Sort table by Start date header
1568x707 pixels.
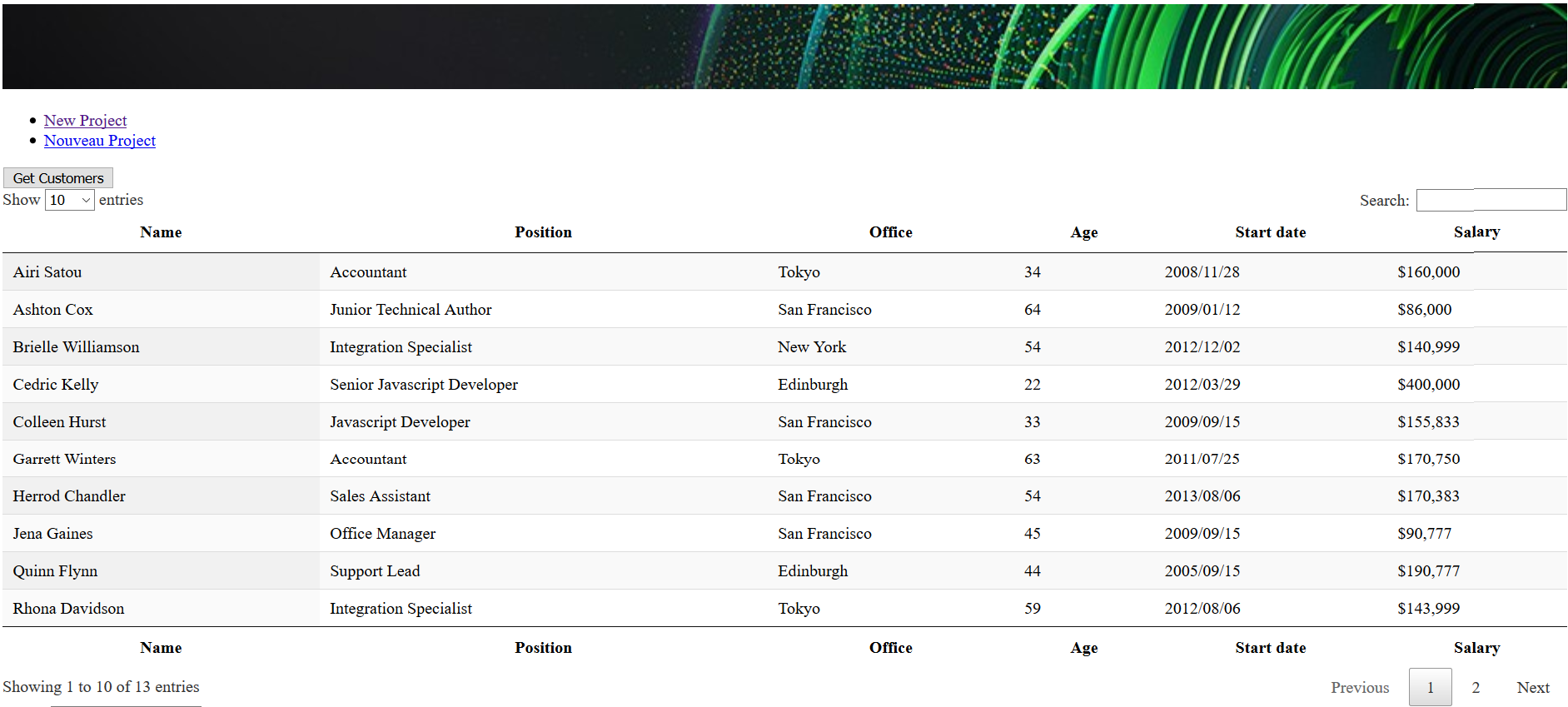[1270, 232]
